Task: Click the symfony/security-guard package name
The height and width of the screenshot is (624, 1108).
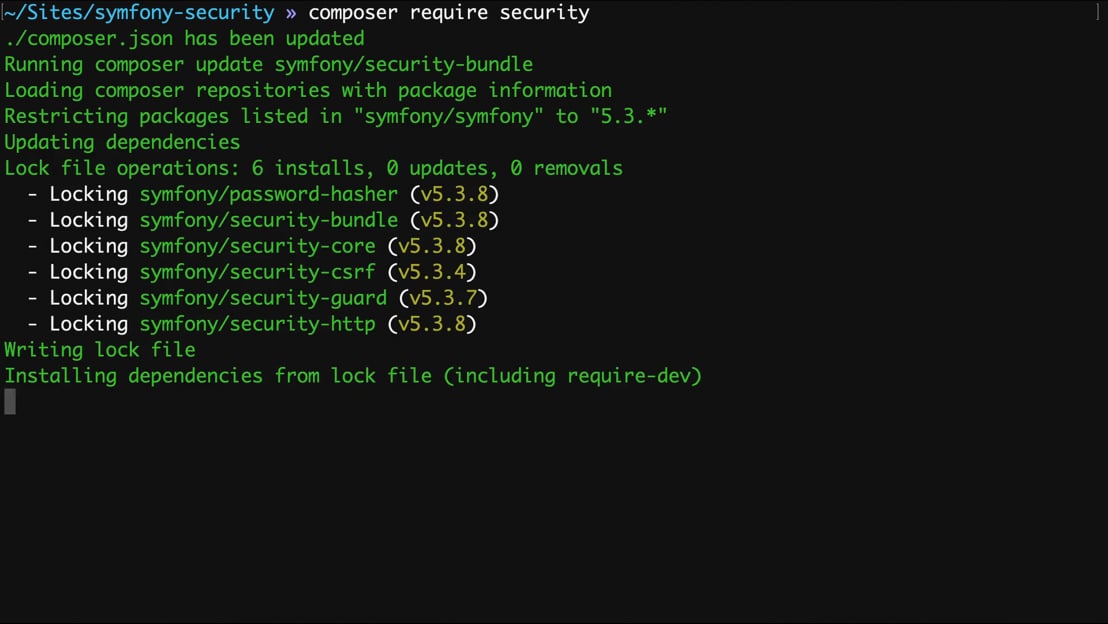Action: [263, 298]
